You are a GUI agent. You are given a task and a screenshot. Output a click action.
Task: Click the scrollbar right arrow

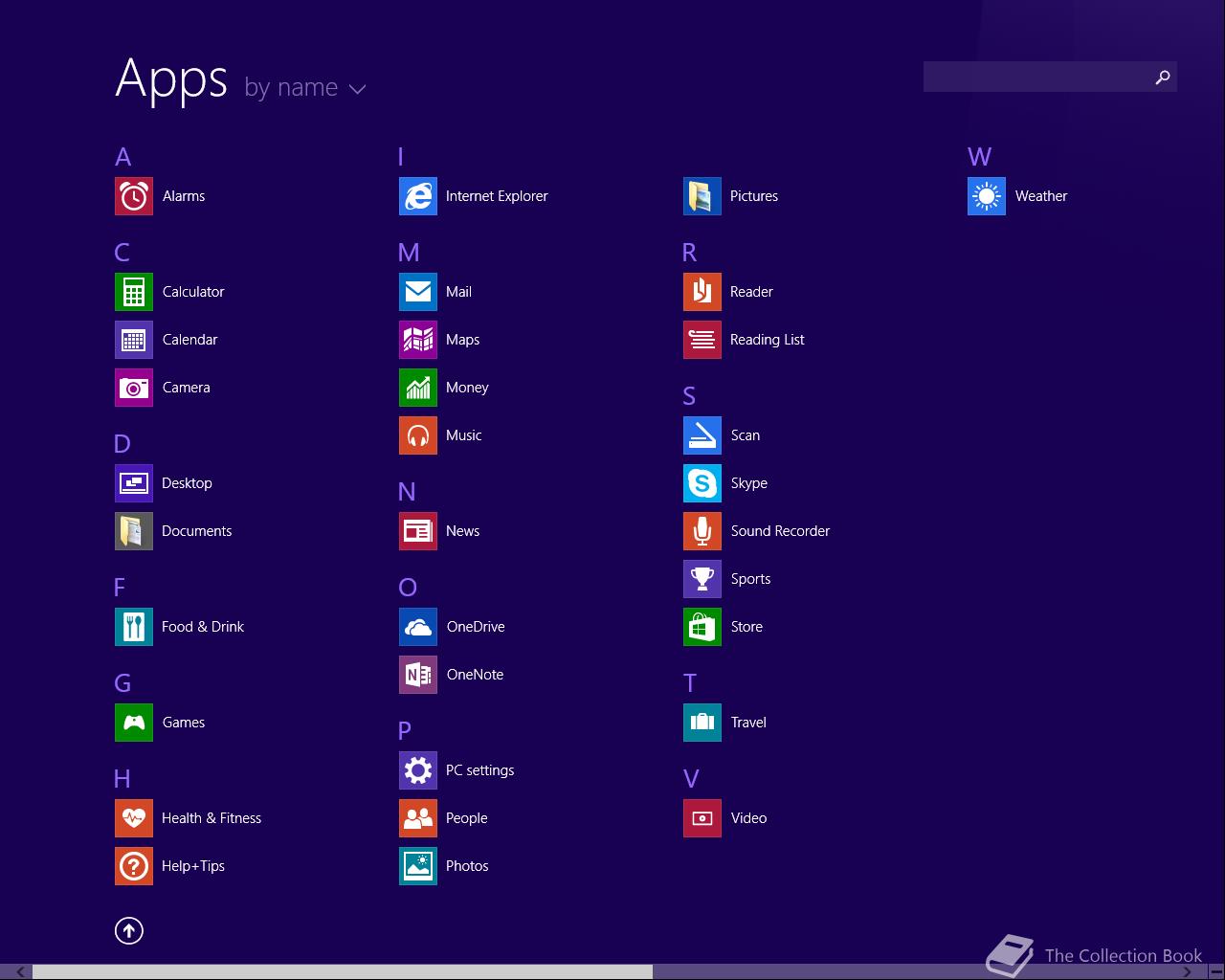coord(1187,972)
